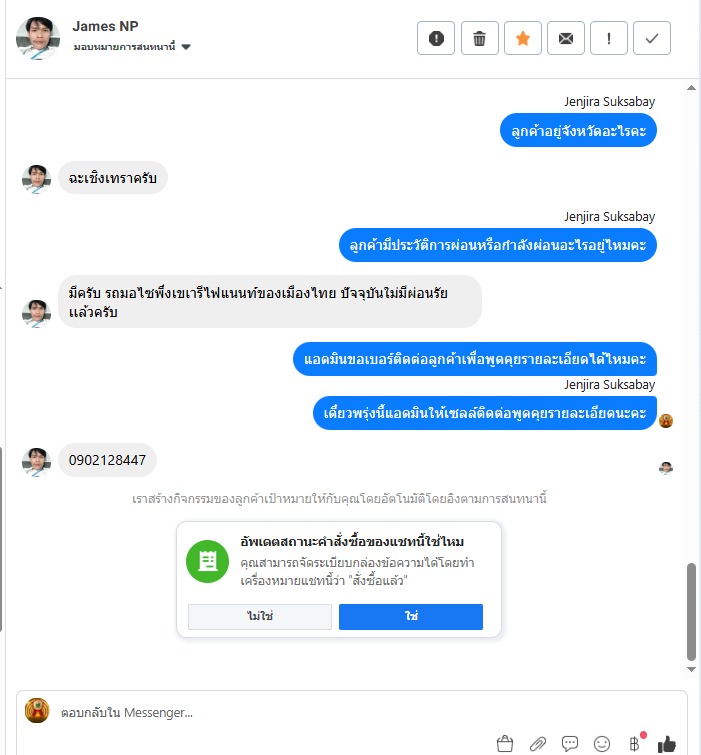This screenshot has width=701, height=755.
Task: Open saved replies speech bubble icon
Action: point(570,743)
